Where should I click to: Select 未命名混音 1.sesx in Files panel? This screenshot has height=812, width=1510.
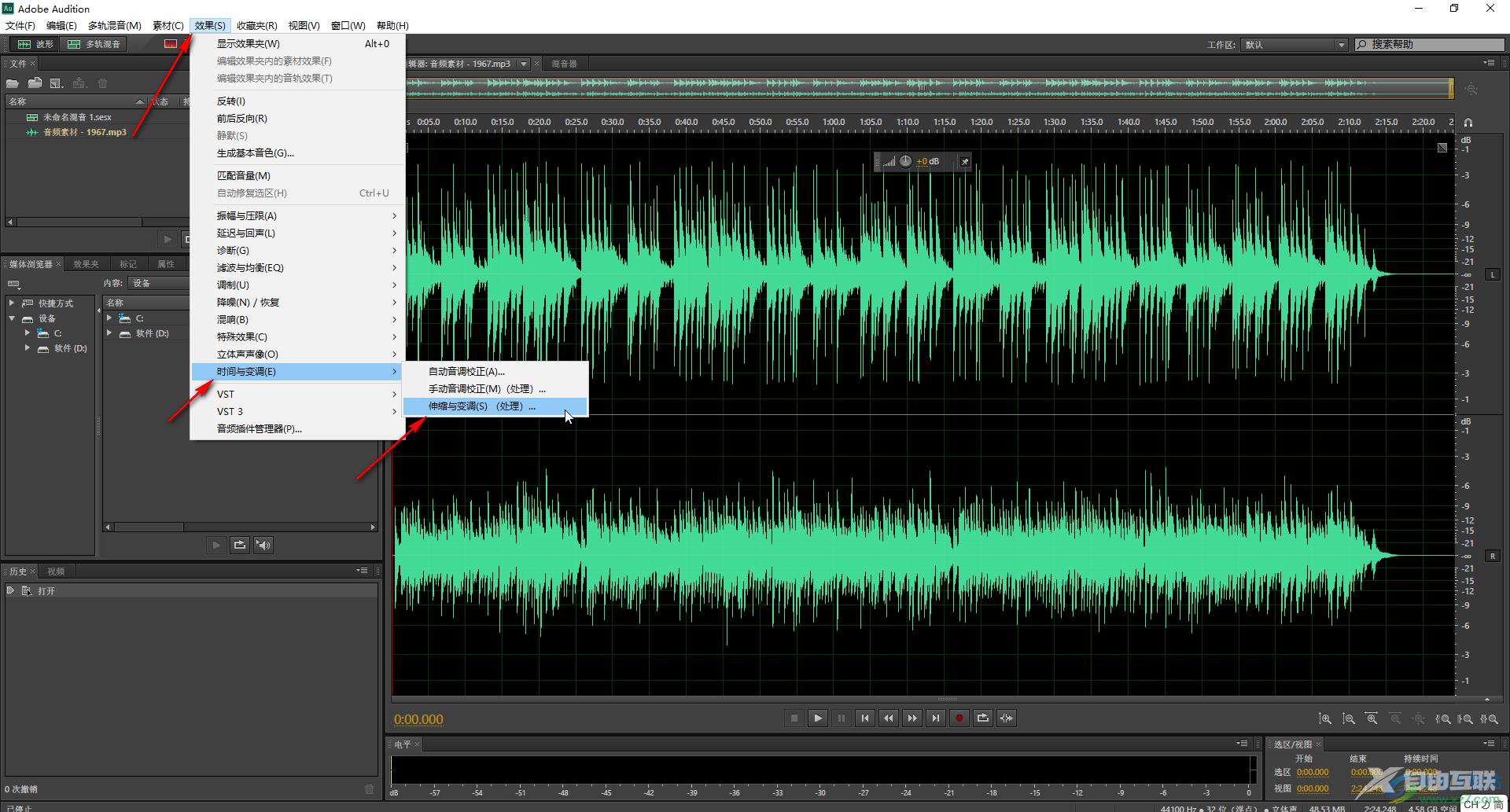[77, 117]
